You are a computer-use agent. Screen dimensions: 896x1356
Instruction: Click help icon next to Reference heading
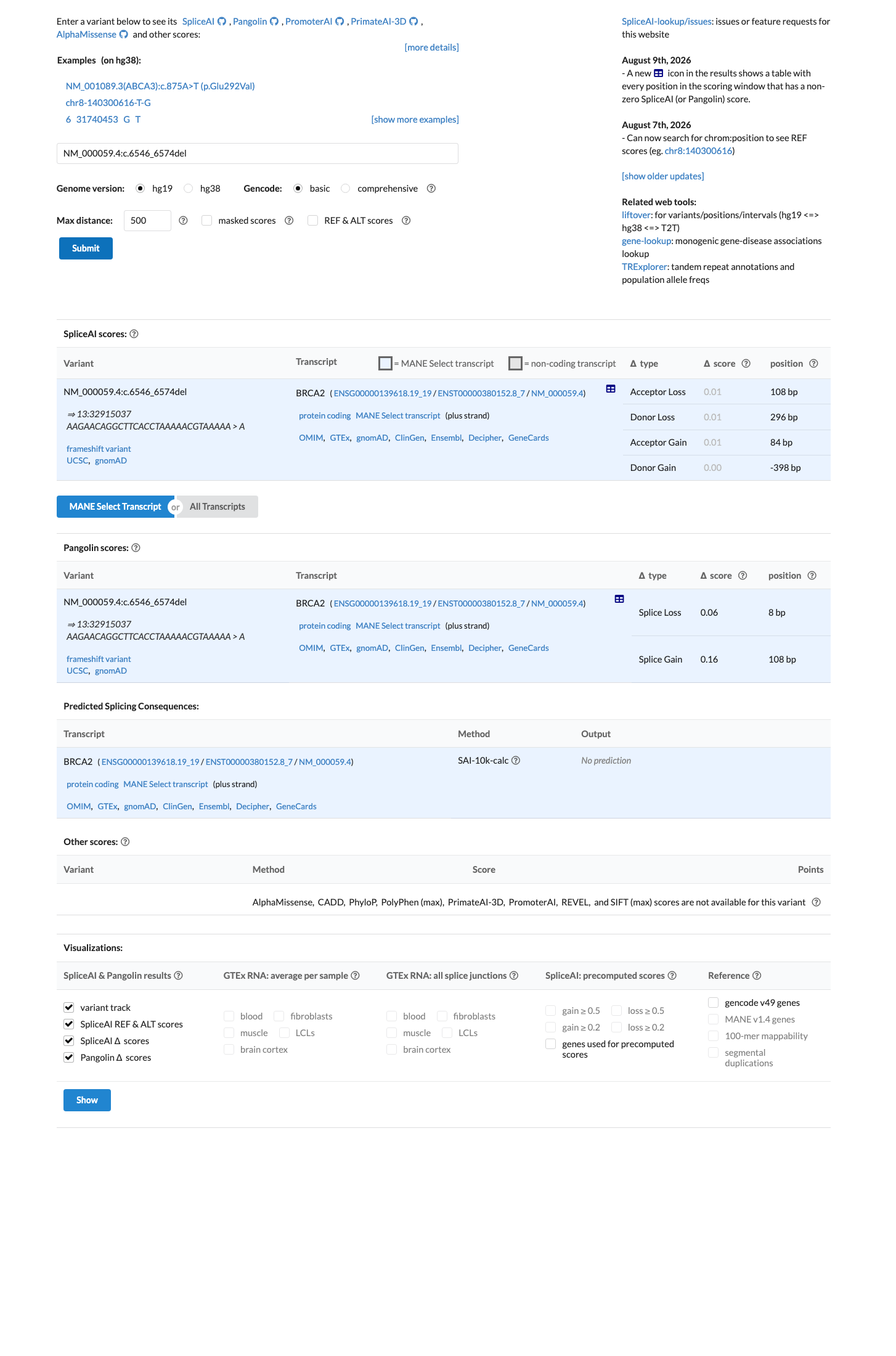tap(757, 976)
